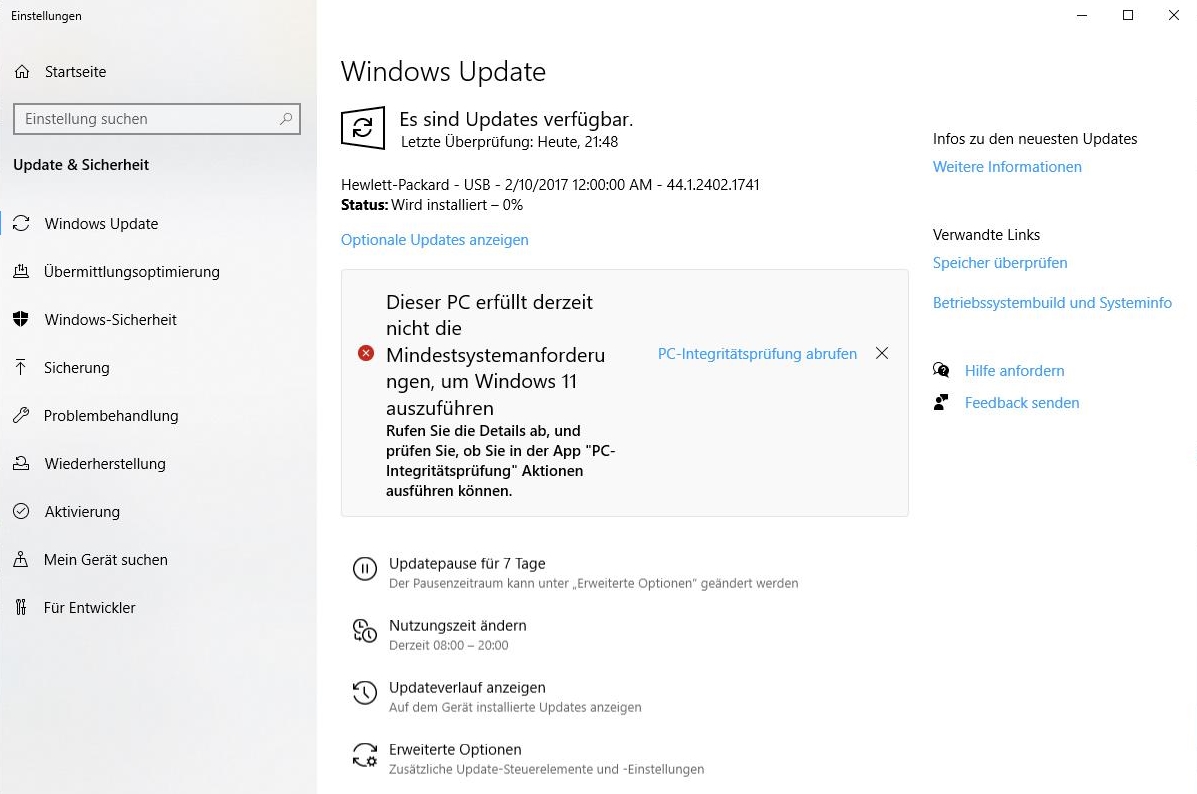Screen dimensions: 1197x794
Task: Click the Mein Gerät suchen person icon
Action: point(21,560)
